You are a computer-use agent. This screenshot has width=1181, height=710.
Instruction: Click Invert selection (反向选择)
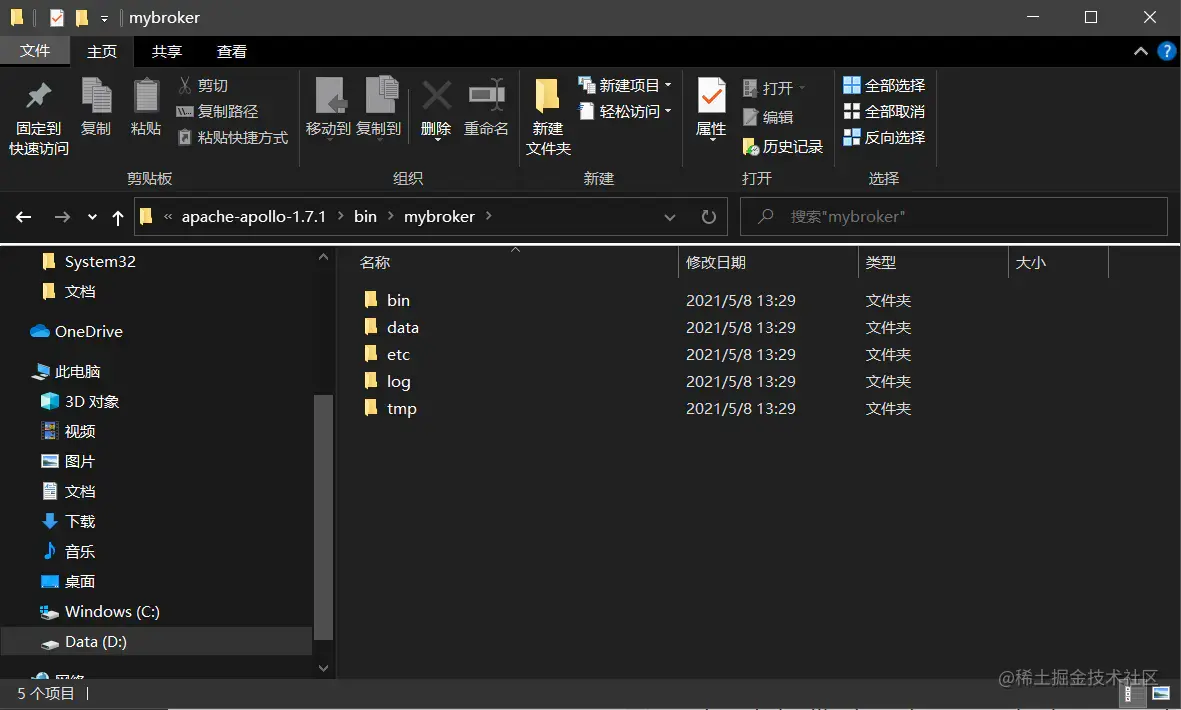pos(884,137)
